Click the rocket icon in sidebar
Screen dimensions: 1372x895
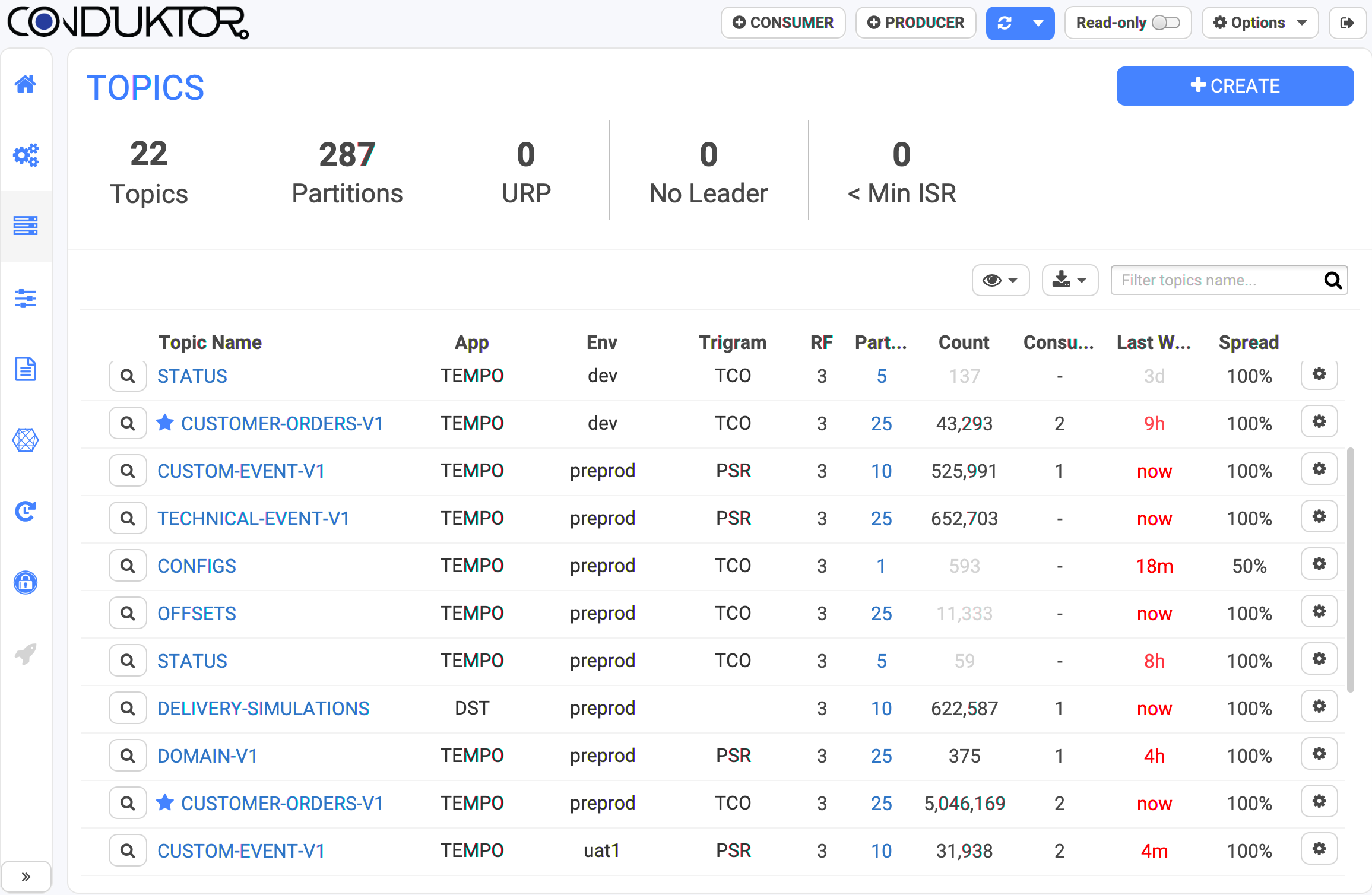coord(26,654)
